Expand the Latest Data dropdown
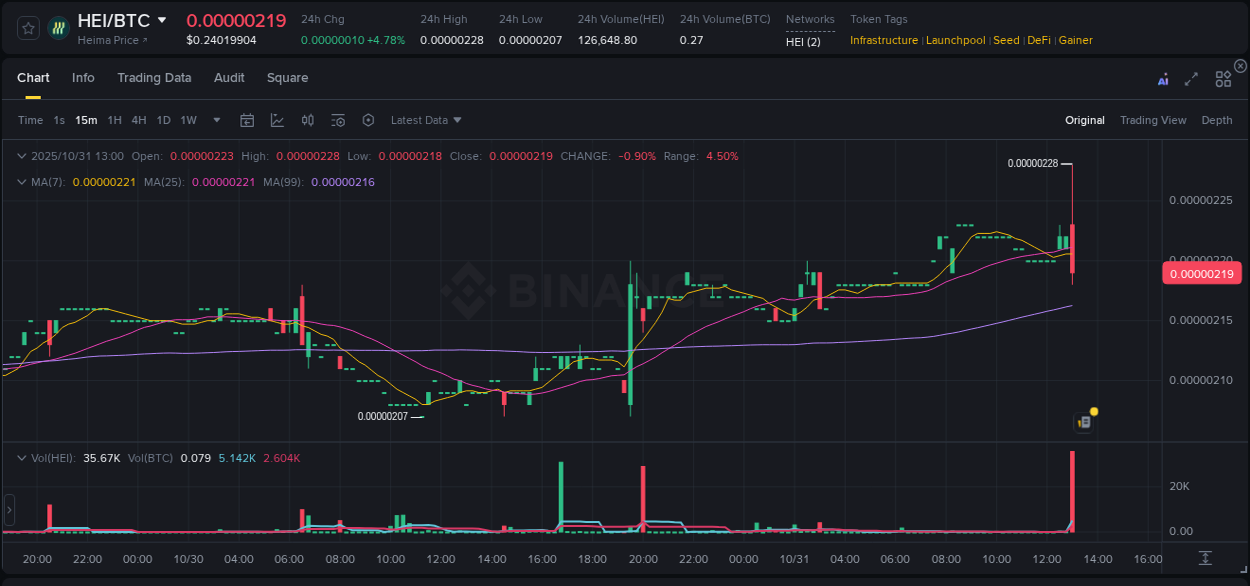1250x586 pixels. coord(426,120)
